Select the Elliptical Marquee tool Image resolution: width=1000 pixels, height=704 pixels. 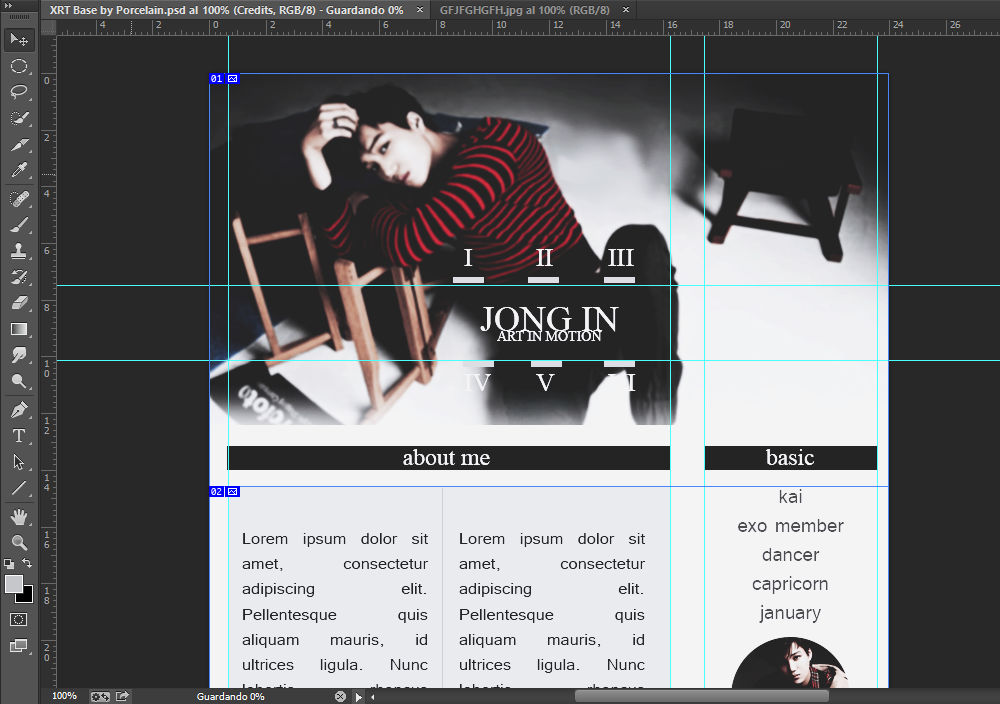[18, 66]
